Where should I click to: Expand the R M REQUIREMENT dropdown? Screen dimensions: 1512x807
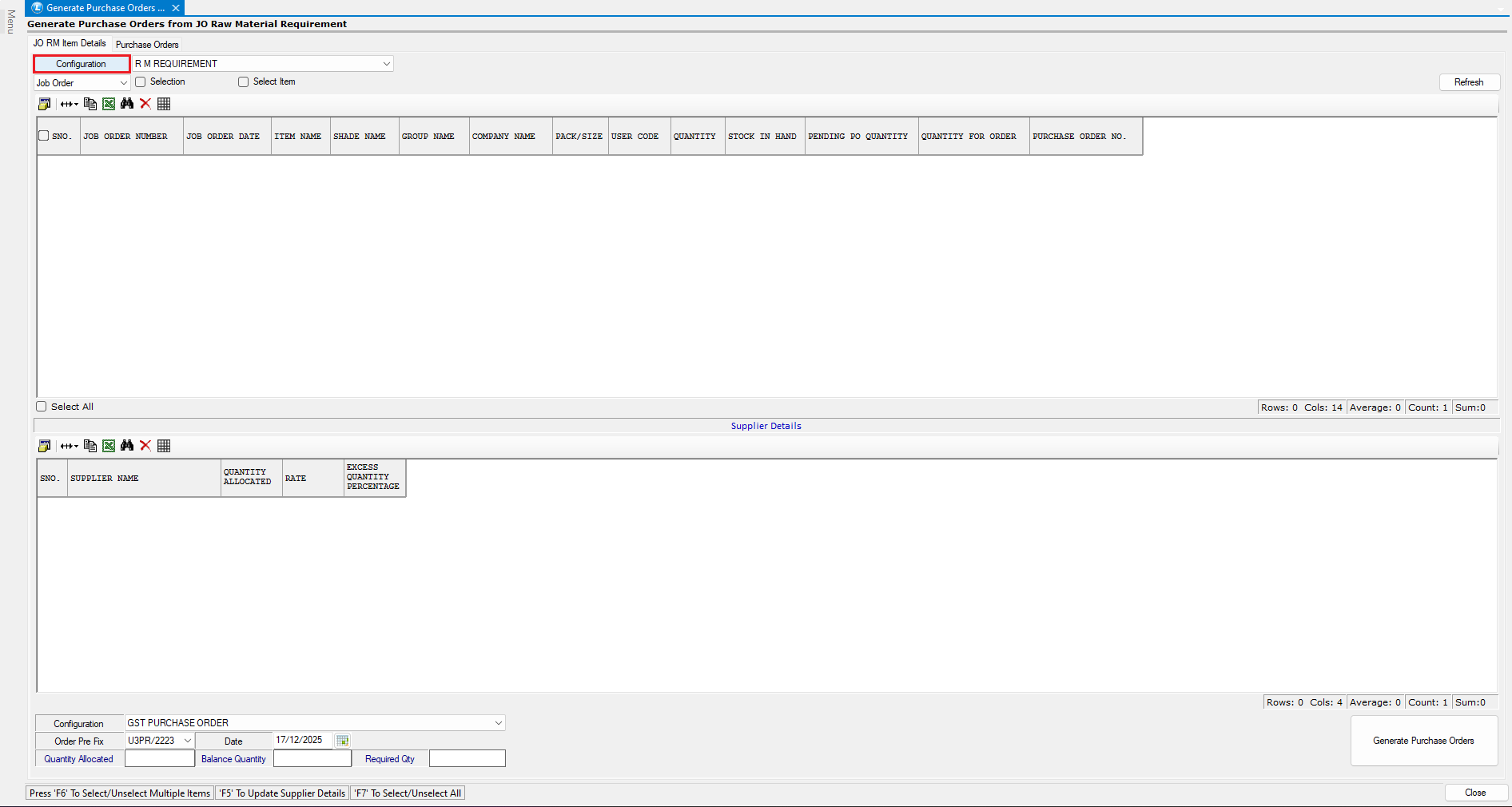(x=386, y=64)
